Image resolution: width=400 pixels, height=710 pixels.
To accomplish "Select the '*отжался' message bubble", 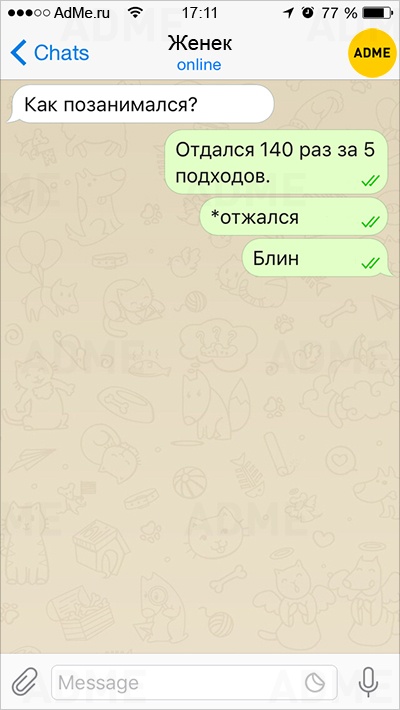I will [294, 216].
